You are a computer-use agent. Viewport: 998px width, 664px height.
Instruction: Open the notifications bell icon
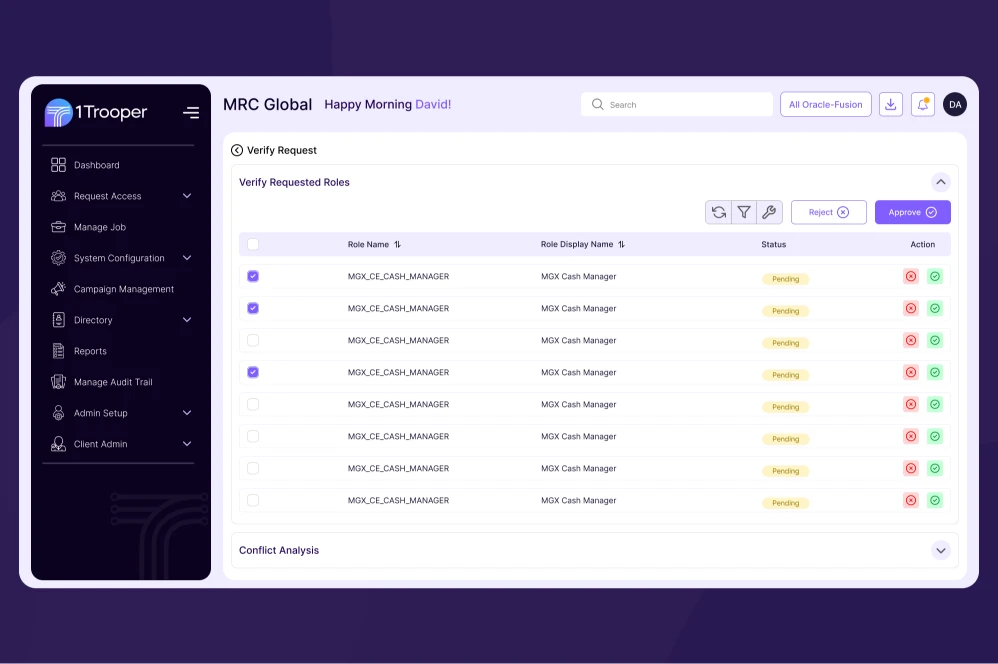(923, 104)
